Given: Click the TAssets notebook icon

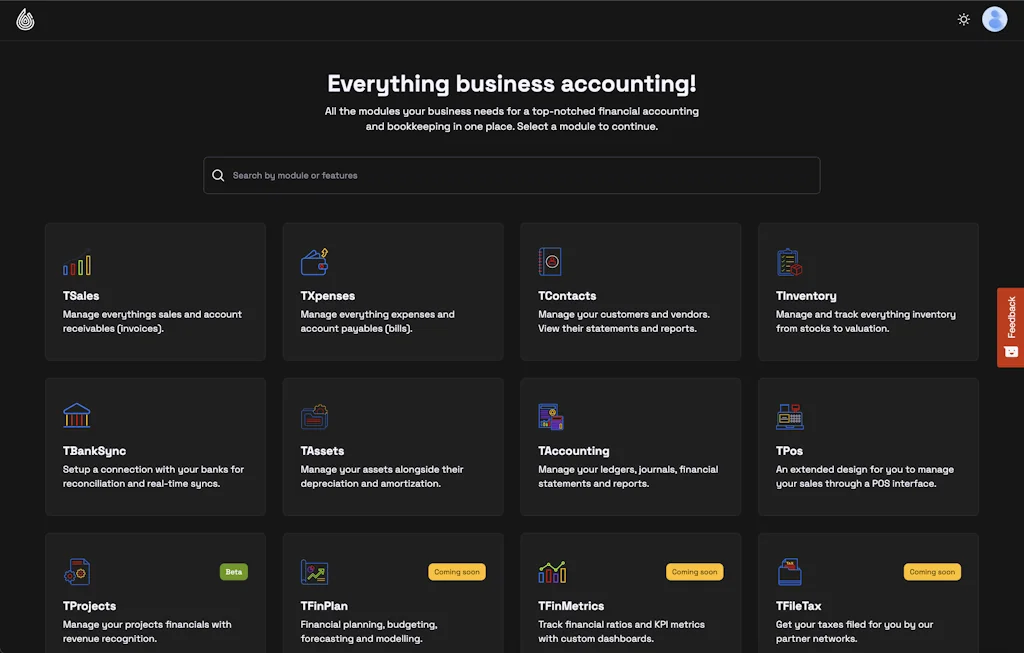Looking at the screenshot, I should coord(314,416).
